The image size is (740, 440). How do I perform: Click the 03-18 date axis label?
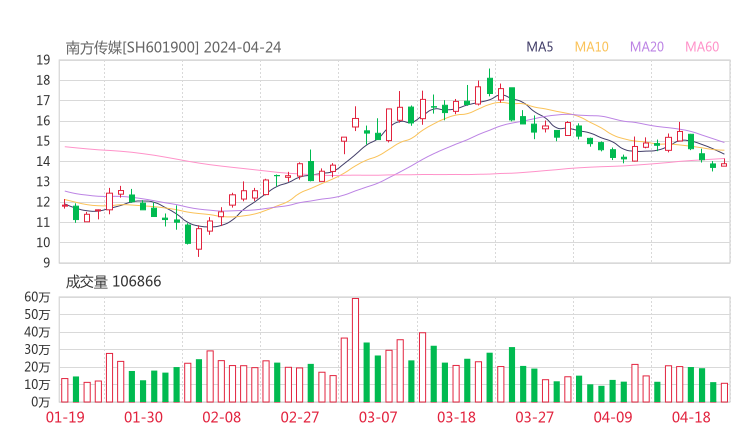(456, 417)
